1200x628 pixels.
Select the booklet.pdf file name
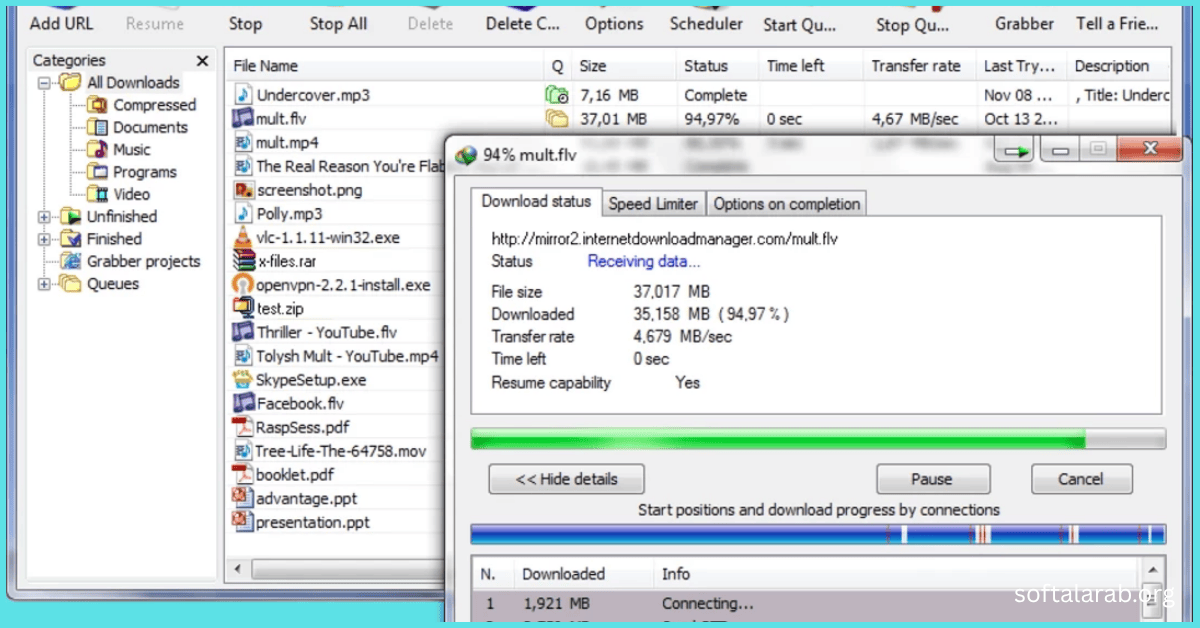[x=295, y=475]
